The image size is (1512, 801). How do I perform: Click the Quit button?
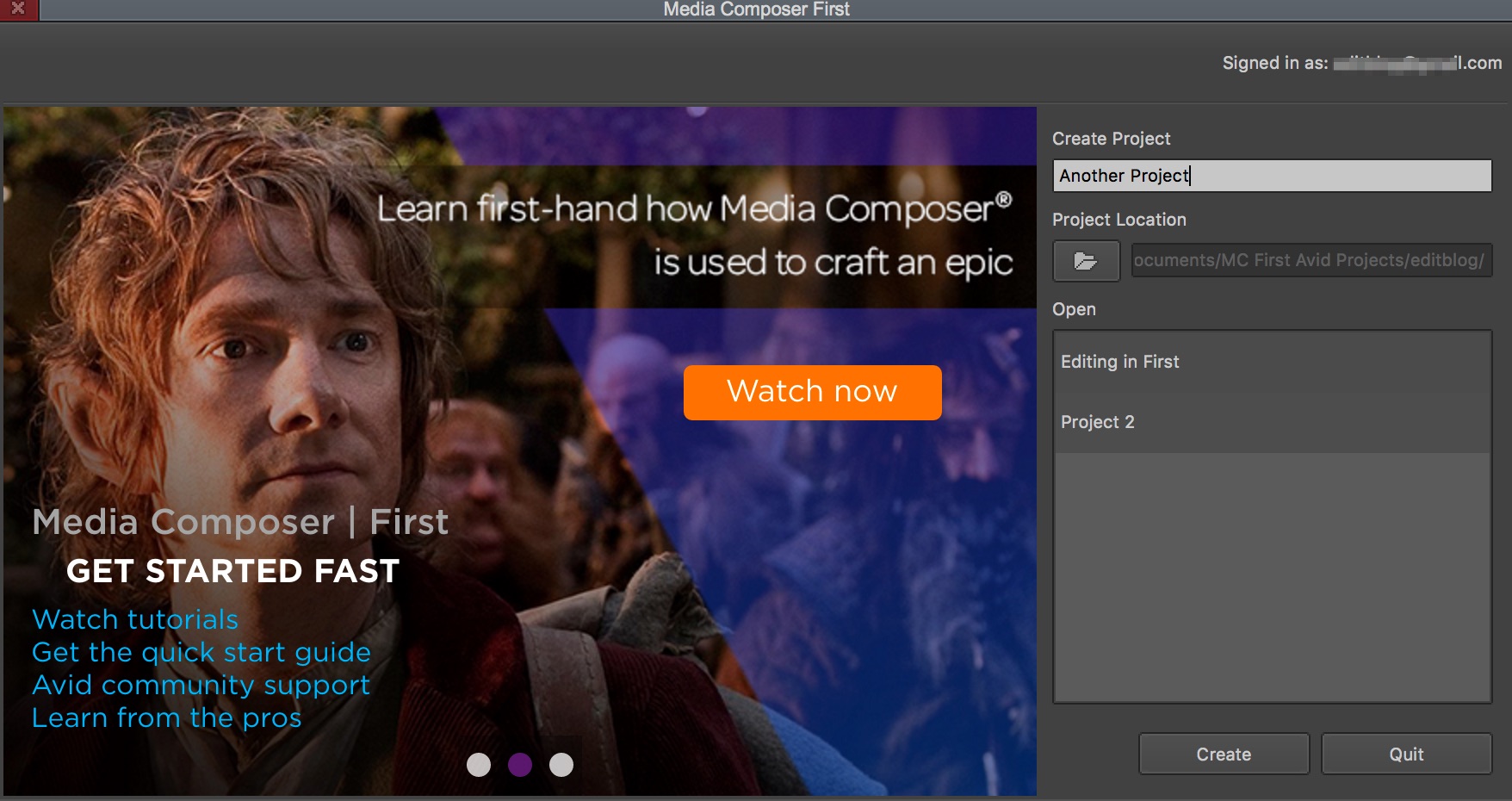point(1406,754)
